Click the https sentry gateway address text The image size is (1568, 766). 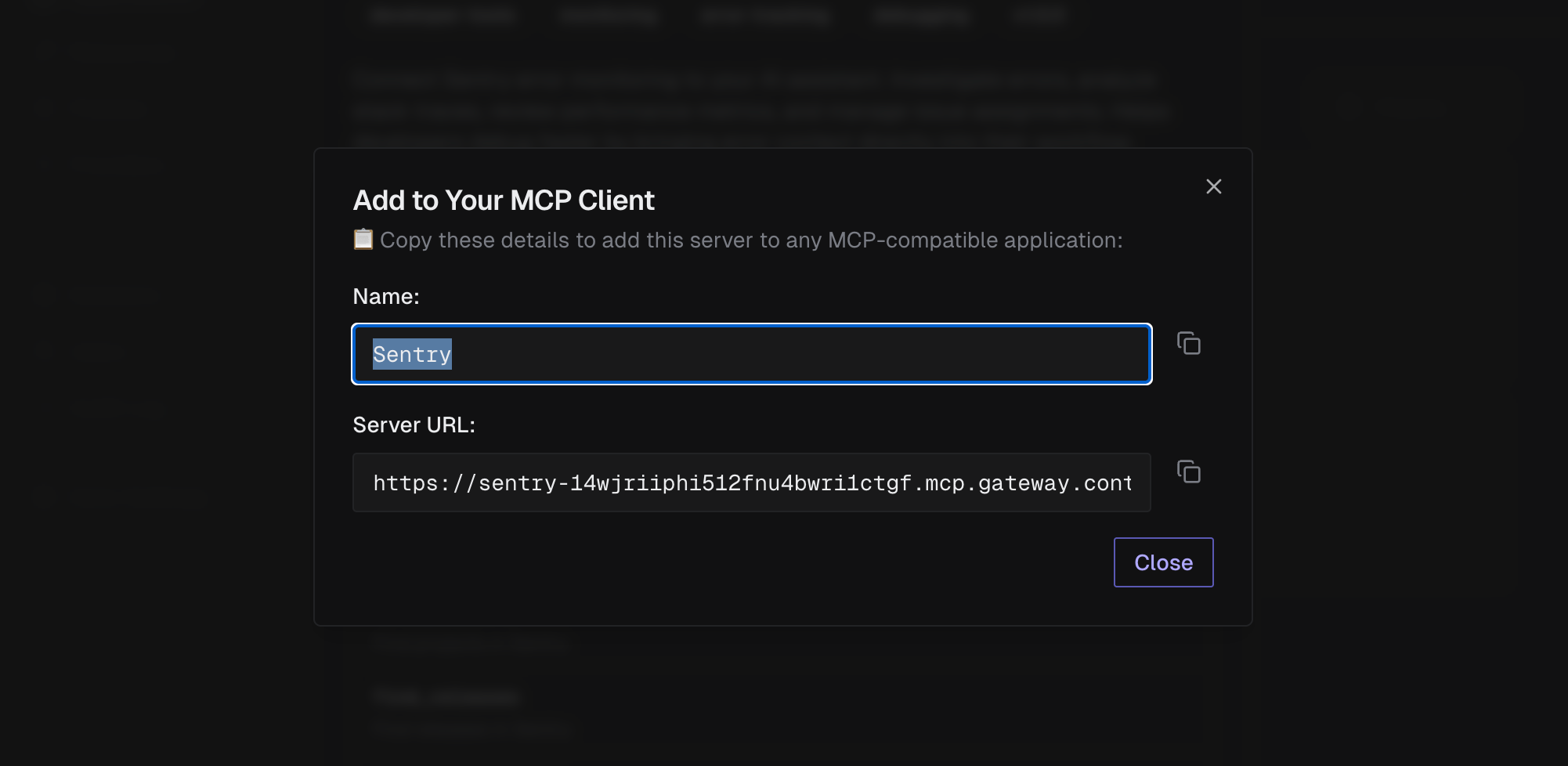coord(752,482)
